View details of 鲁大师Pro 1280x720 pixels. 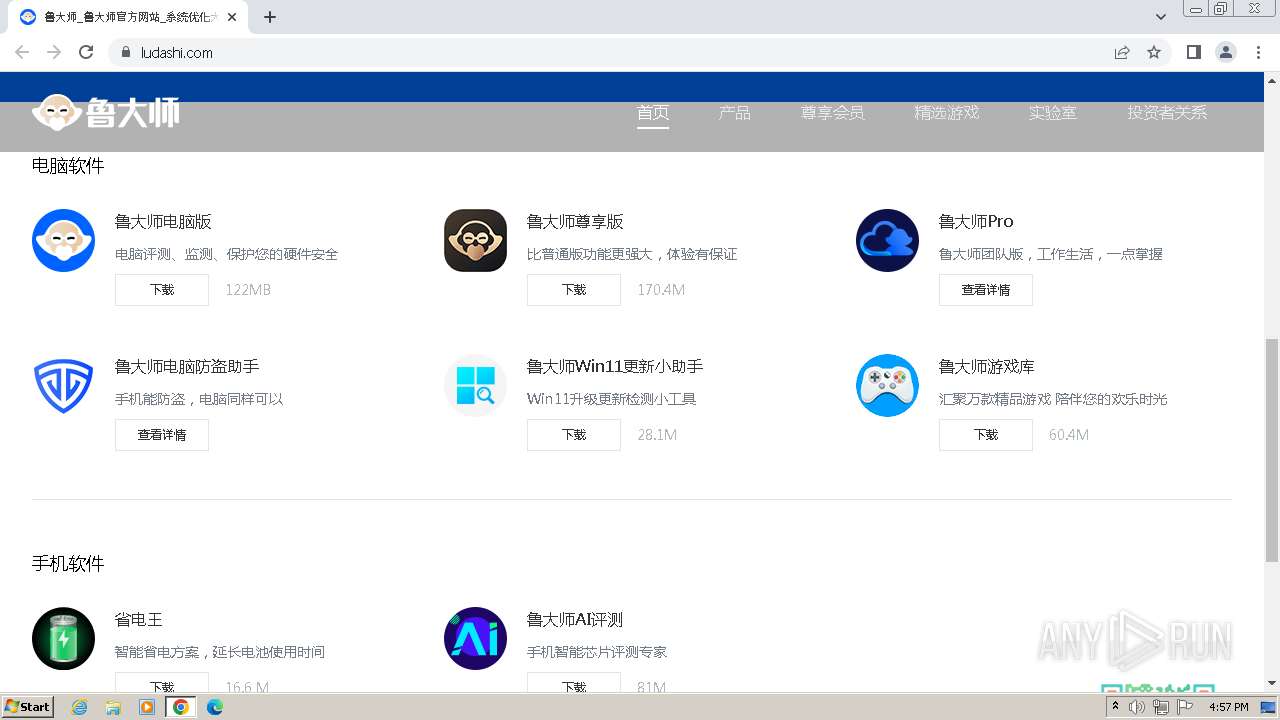(986, 290)
